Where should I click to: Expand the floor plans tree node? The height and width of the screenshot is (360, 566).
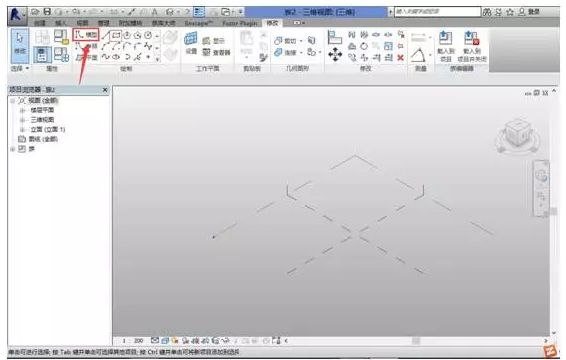point(22,110)
